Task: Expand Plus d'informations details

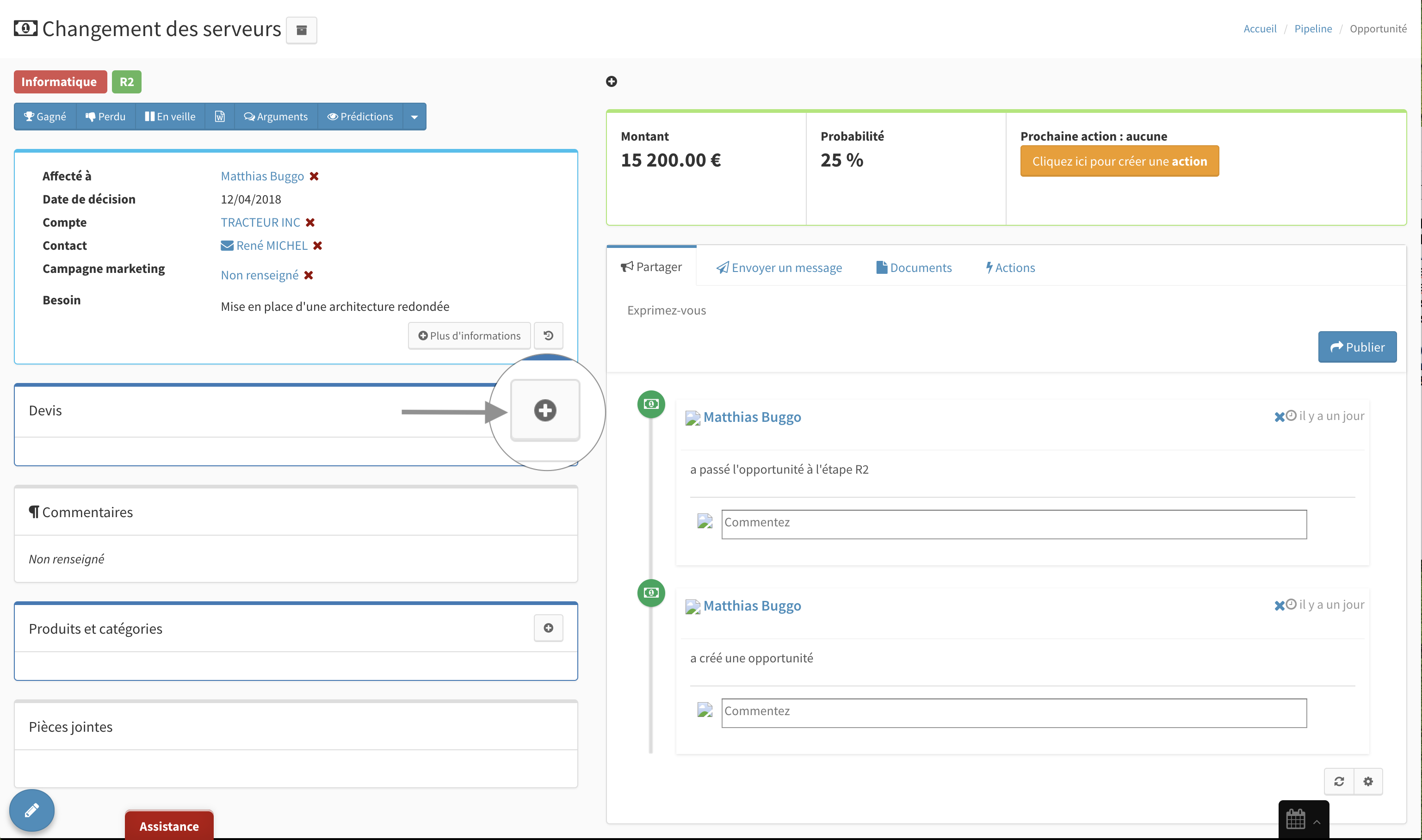Action: coord(469,336)
